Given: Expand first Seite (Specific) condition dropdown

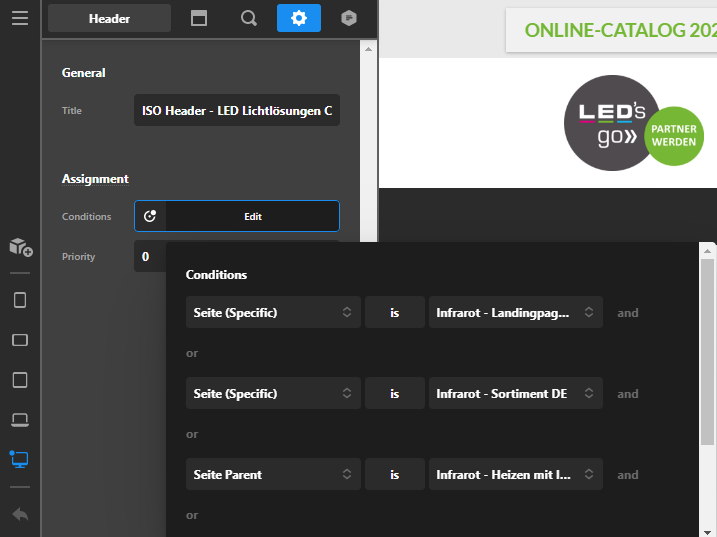Looking at the screenshot, I should tap(273, 313).
